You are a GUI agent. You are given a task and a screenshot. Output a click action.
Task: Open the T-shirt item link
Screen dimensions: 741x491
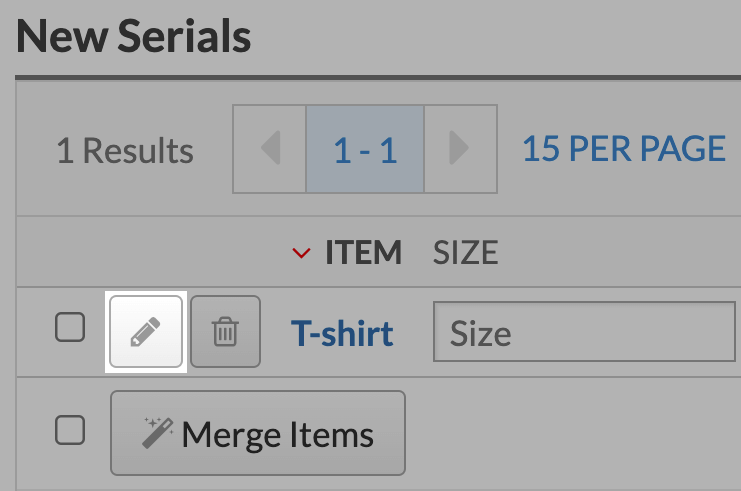342,333
